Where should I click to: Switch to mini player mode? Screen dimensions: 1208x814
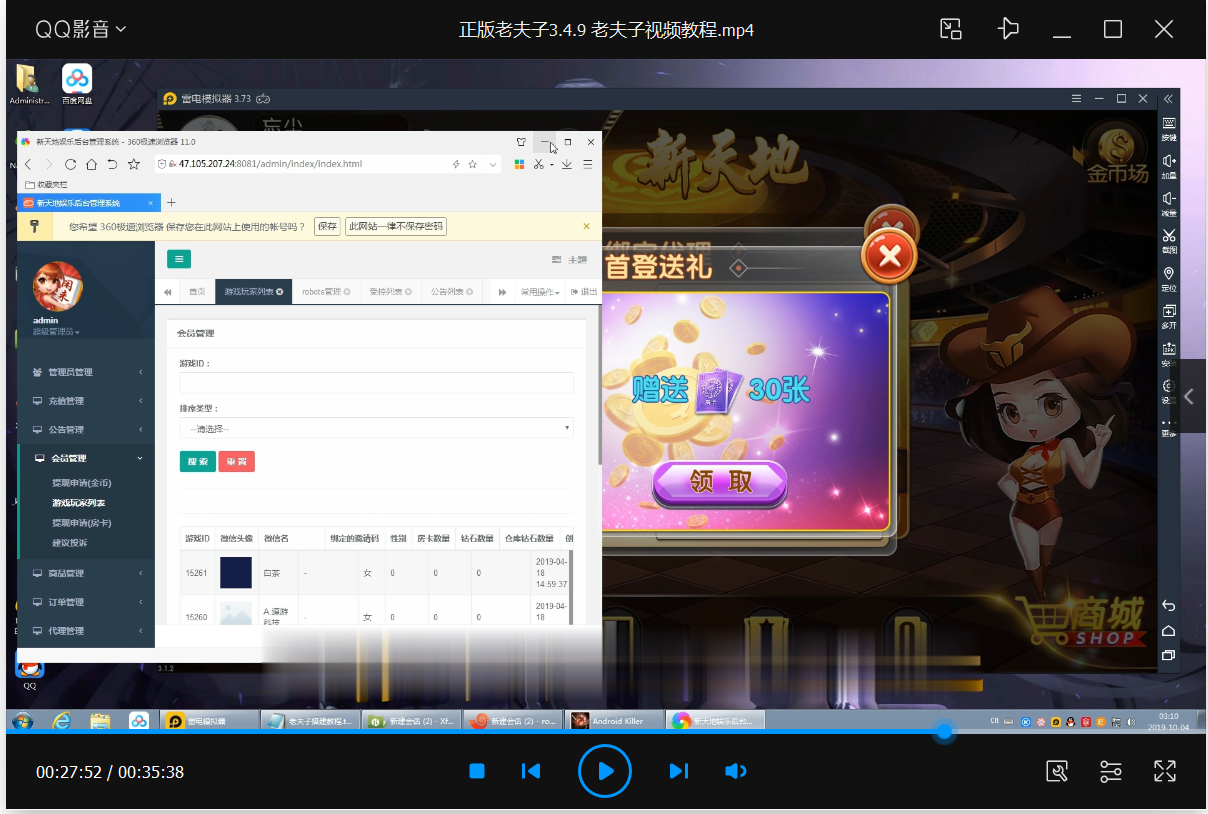[951, 29]
